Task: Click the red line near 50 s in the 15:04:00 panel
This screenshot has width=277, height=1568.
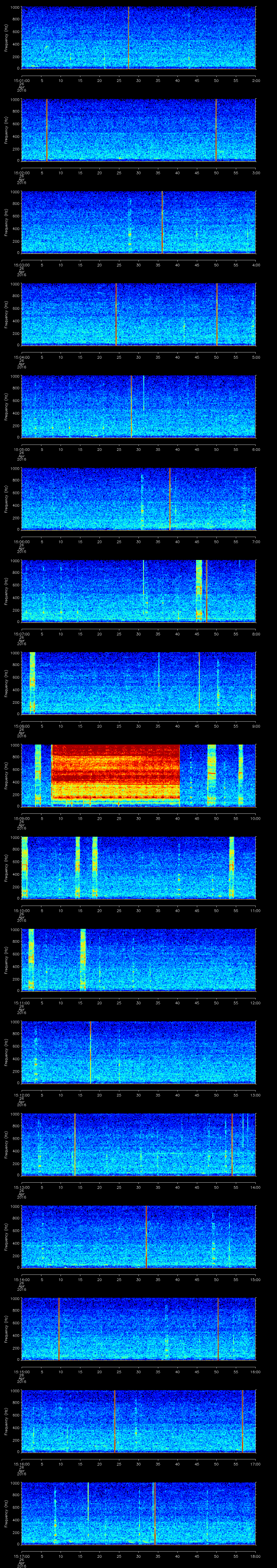Action: [217, 314]
